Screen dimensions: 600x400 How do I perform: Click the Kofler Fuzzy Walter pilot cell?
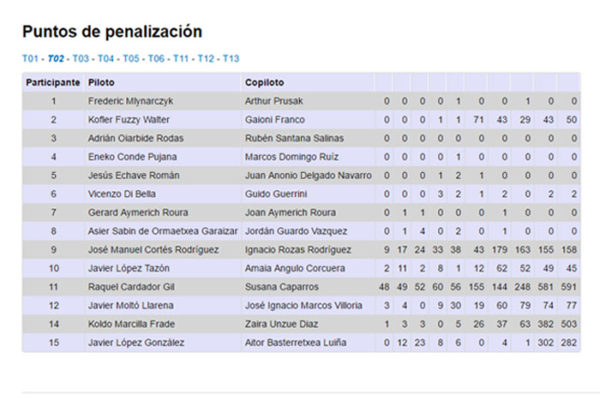(x=129, y=120)
